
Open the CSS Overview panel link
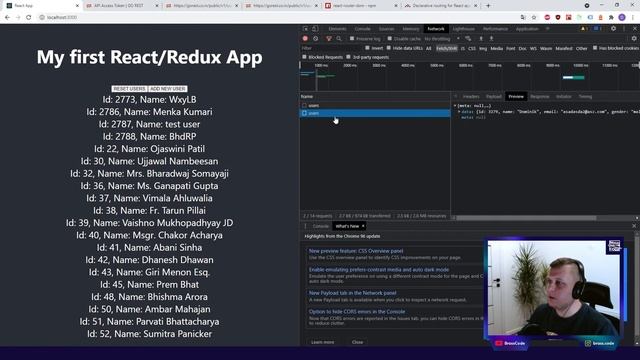point(356,251)
